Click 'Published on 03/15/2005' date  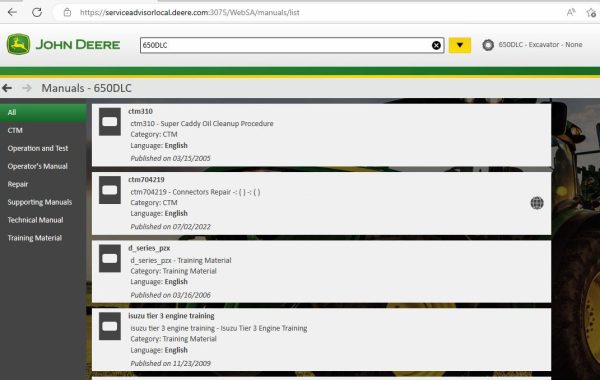(x=170, y=158)
